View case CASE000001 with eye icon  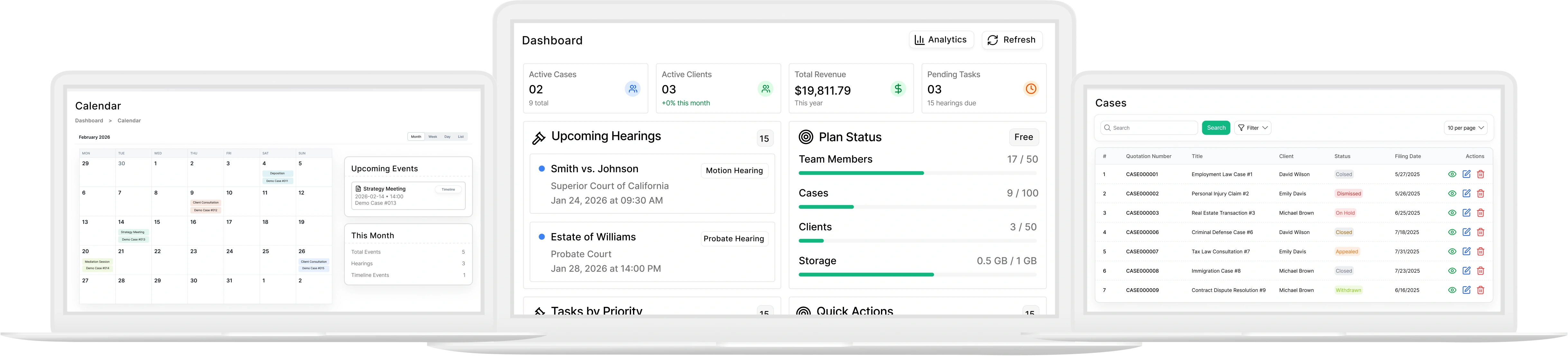tap(1452, 174)
